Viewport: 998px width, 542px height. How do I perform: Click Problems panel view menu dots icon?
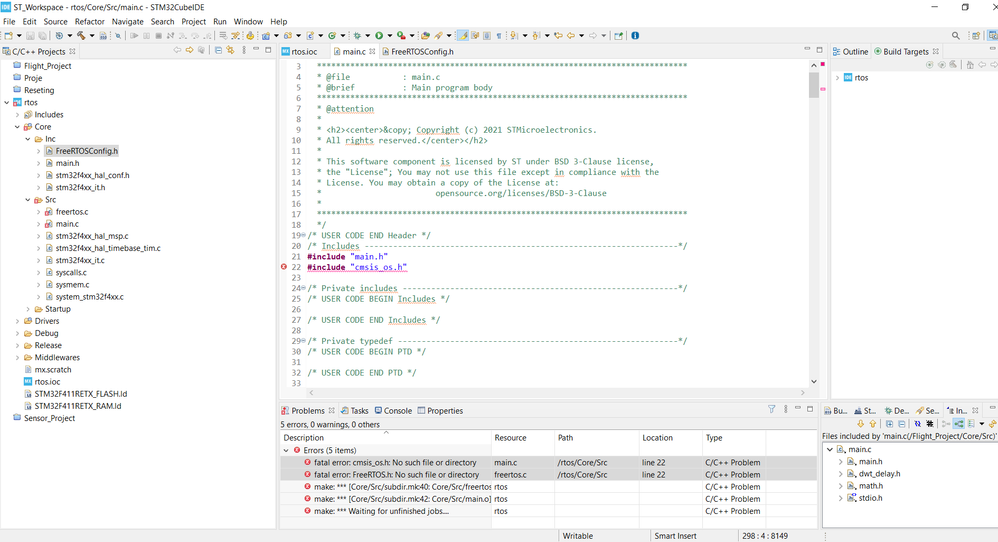[x=785, y=409]
